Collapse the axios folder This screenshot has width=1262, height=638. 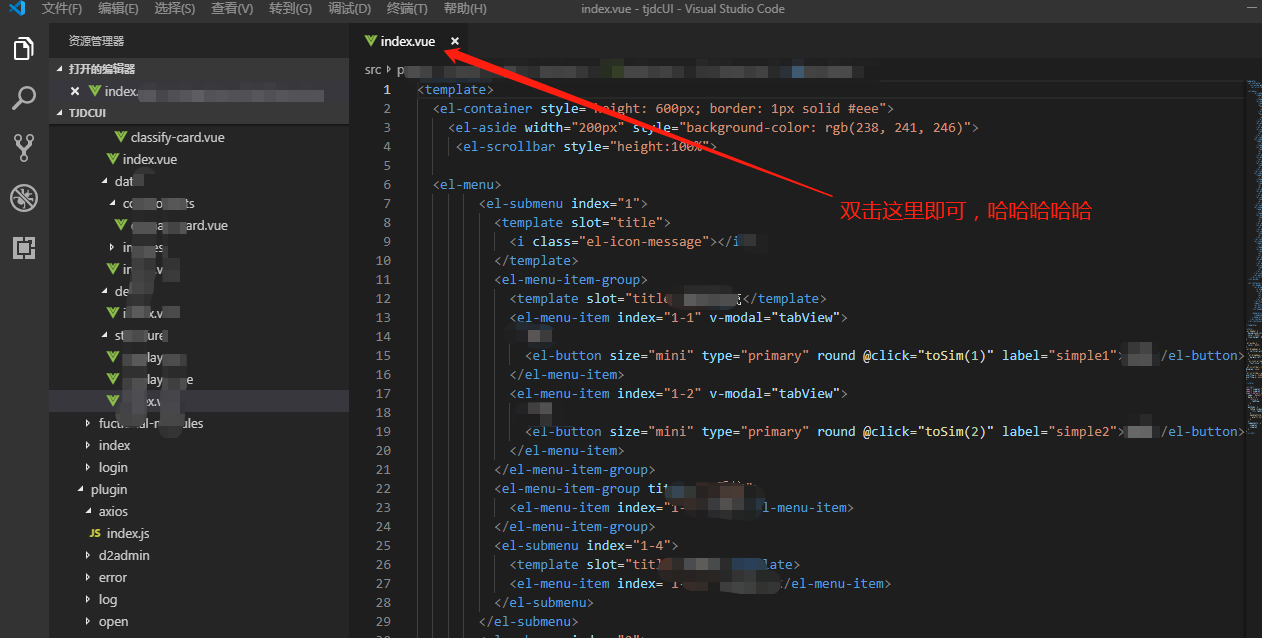(199, 511)
